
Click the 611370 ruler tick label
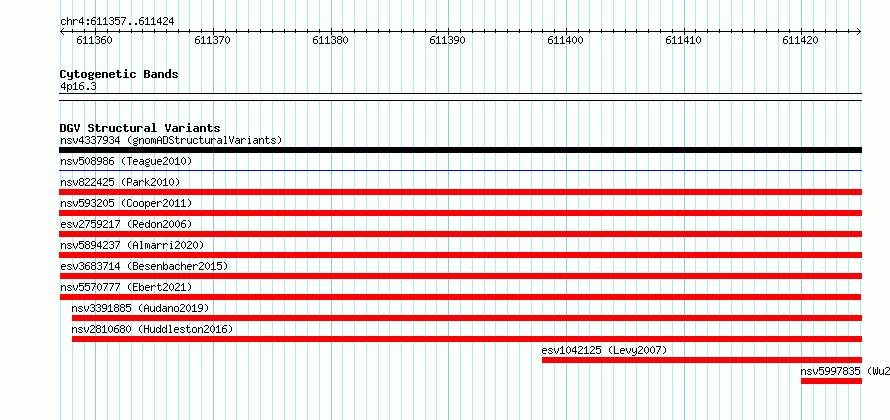[x=212, y=40]
